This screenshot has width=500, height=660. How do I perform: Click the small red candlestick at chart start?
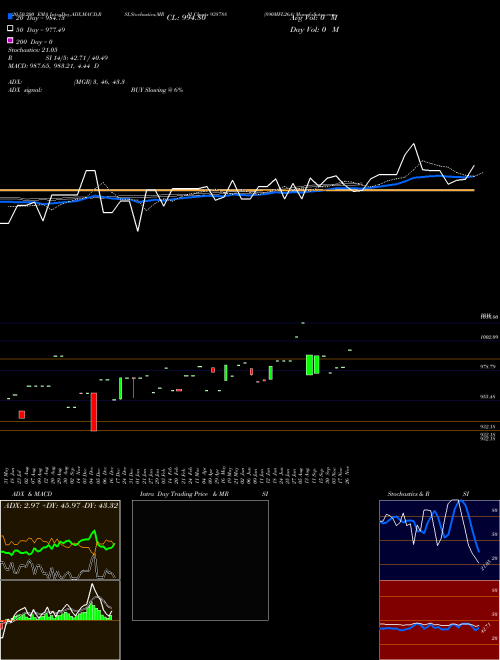pyautogui.click(x=21, y=415)
